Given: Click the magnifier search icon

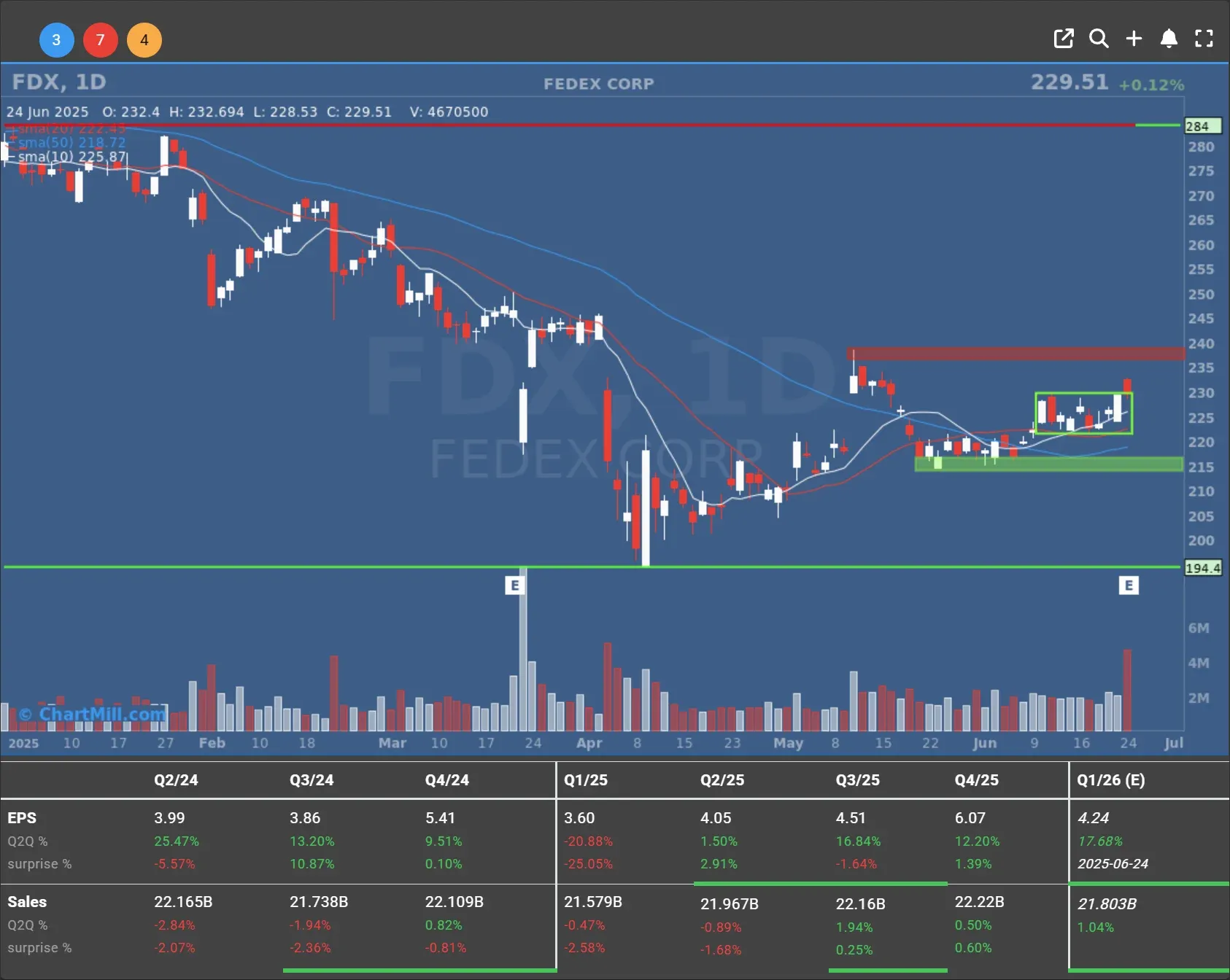Looking at the screenshot, I should coord(1099,39).
